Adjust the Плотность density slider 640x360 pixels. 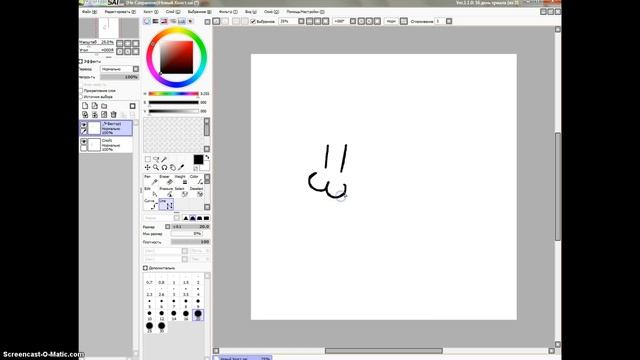click(x=191, y=242)
